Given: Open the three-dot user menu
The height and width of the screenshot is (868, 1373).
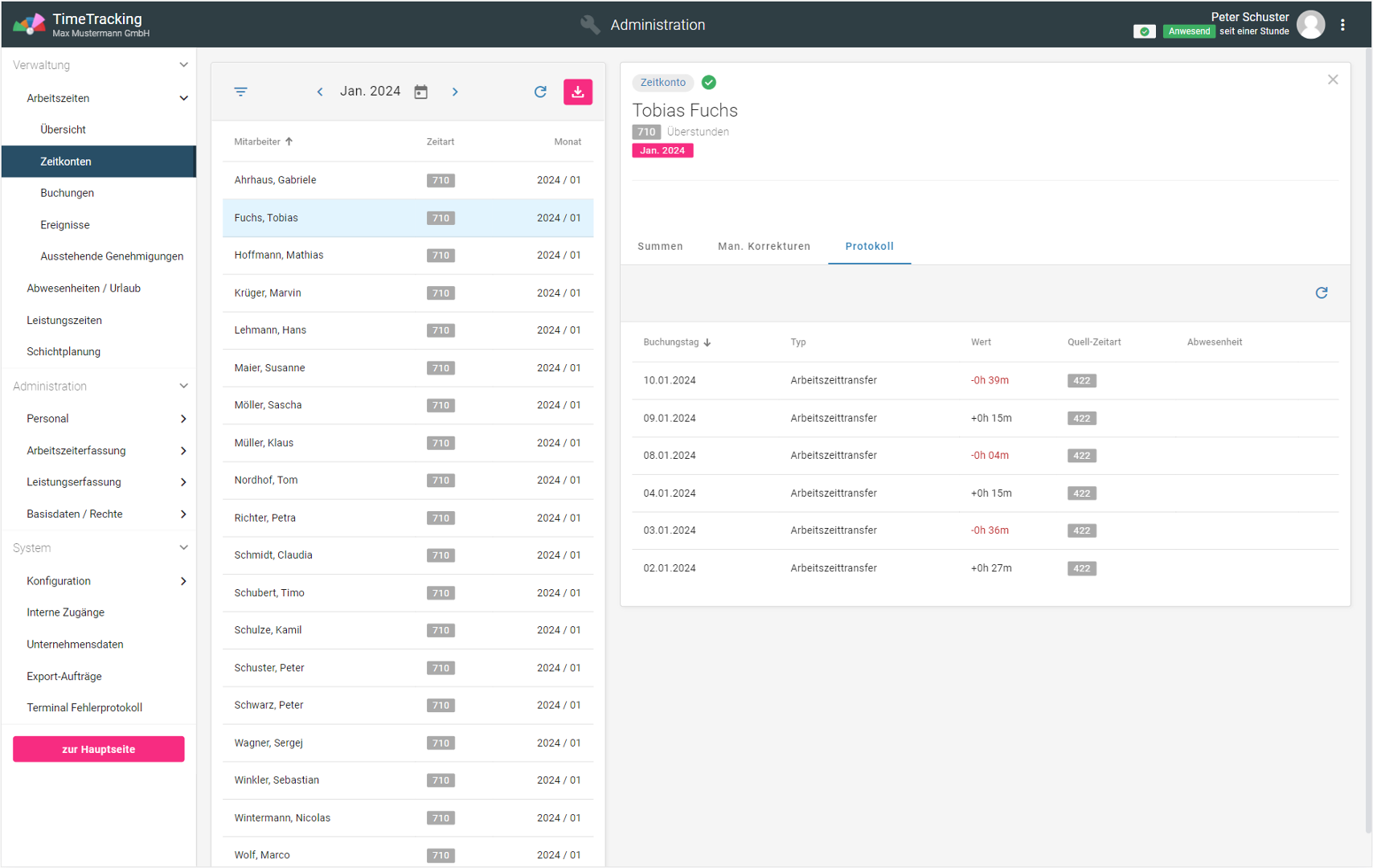Looking at the screenshot, I should 1342,25.
